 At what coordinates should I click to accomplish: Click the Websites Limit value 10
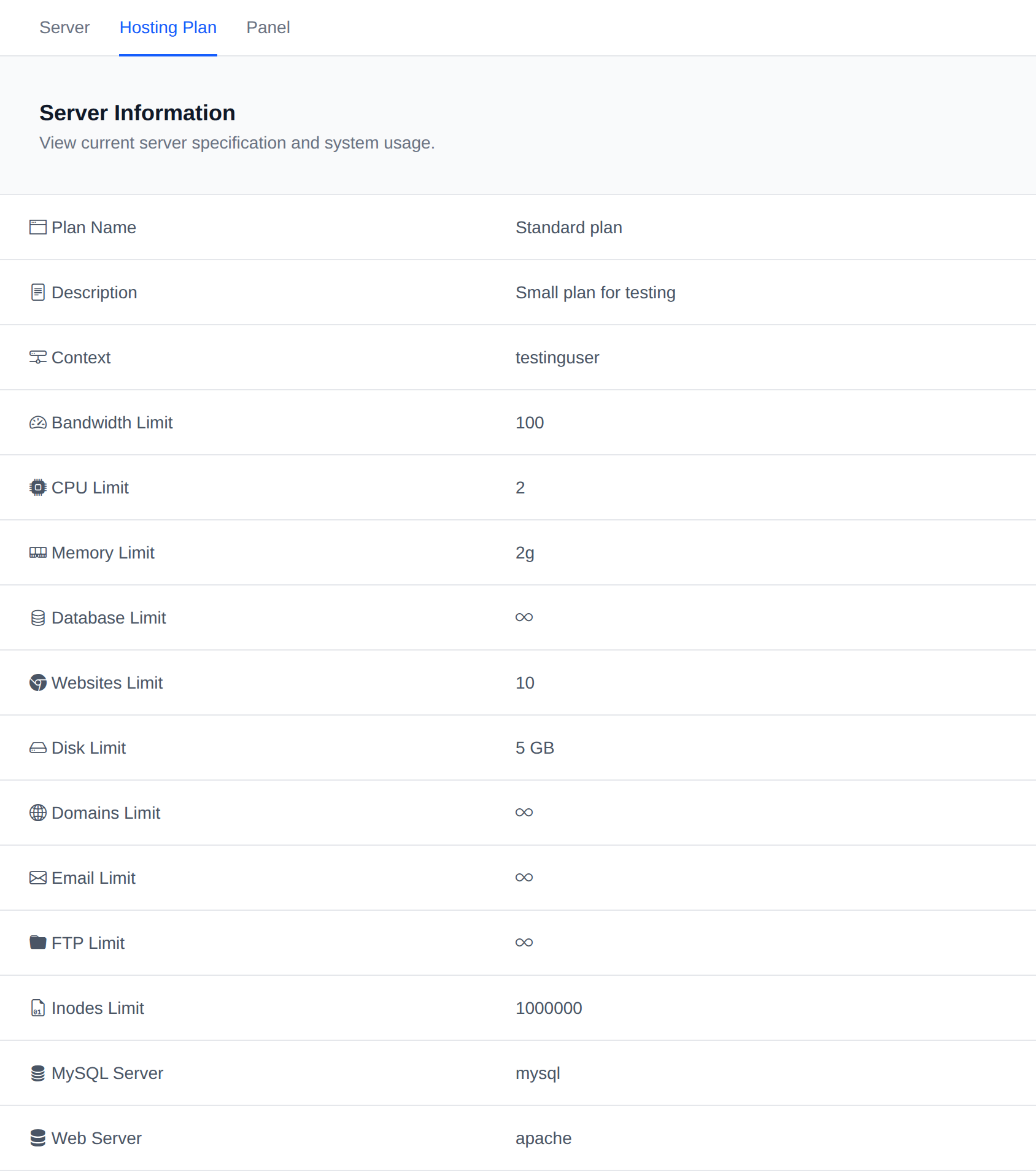(x=525, y=683)
